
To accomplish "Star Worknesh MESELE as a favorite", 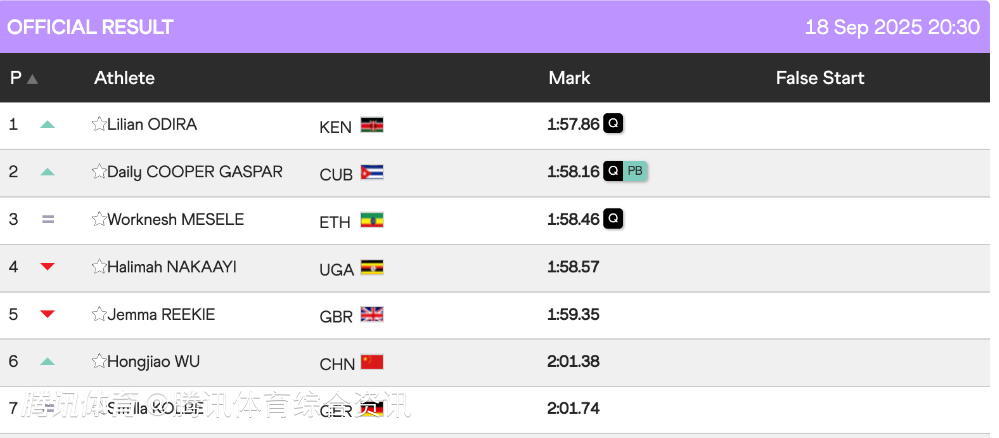I will [x=99, y=219].
